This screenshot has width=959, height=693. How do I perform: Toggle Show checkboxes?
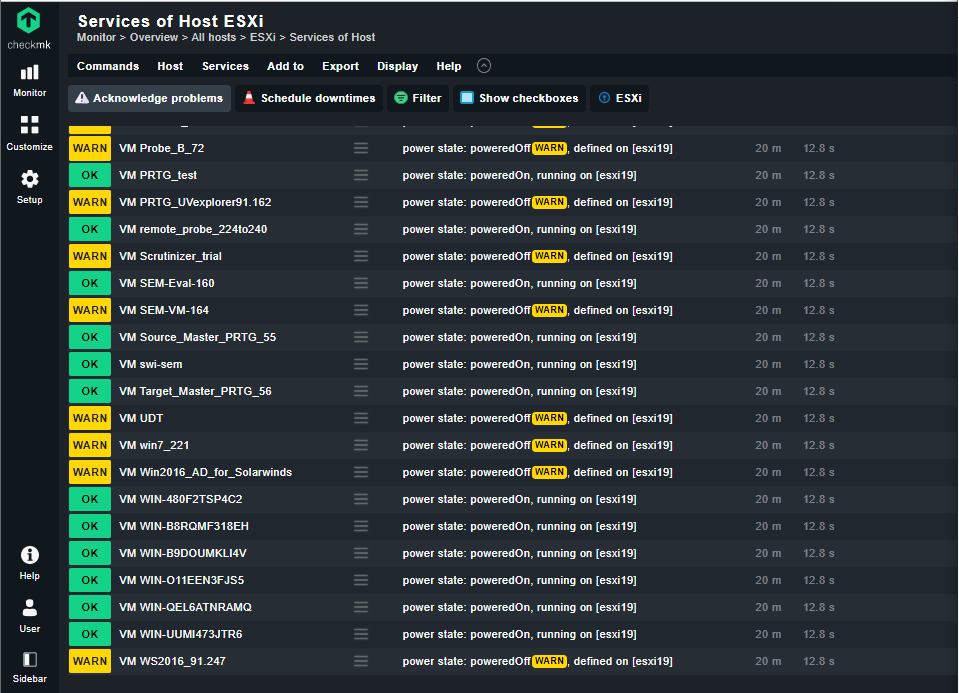click(x=519, y=98)
